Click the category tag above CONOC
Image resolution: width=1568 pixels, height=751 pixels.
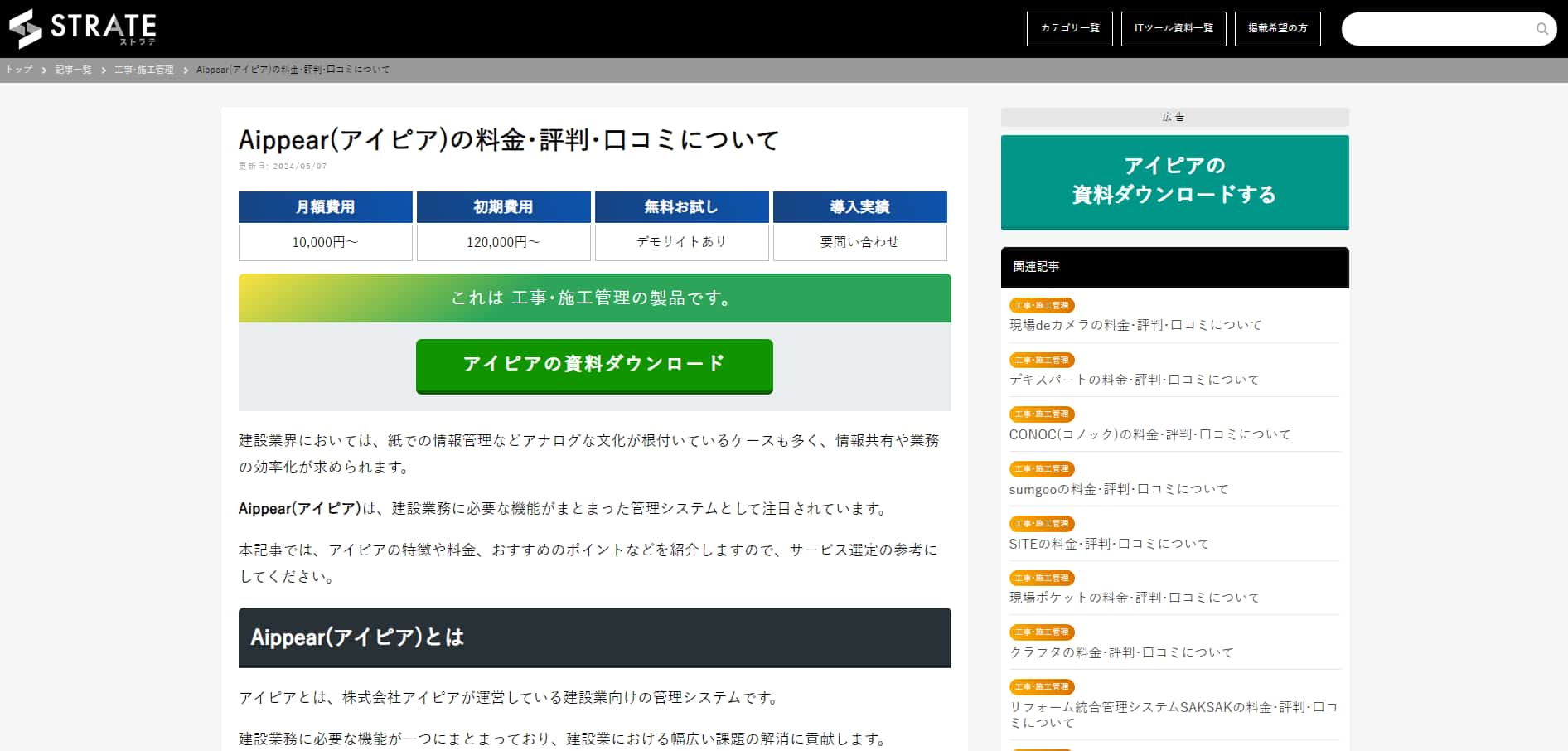pyautogui.click(x=1042, y=414)
